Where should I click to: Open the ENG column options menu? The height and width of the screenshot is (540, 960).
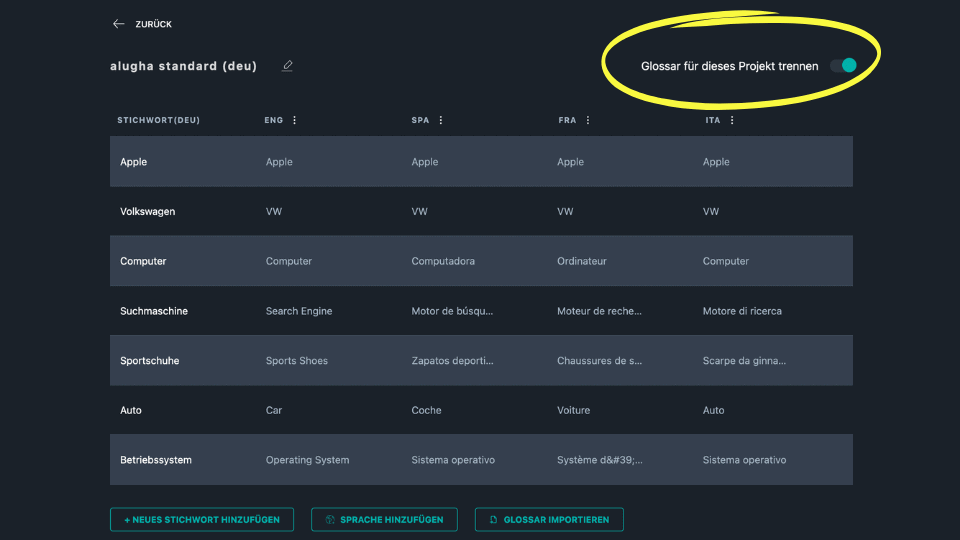(x=294, y=120)
